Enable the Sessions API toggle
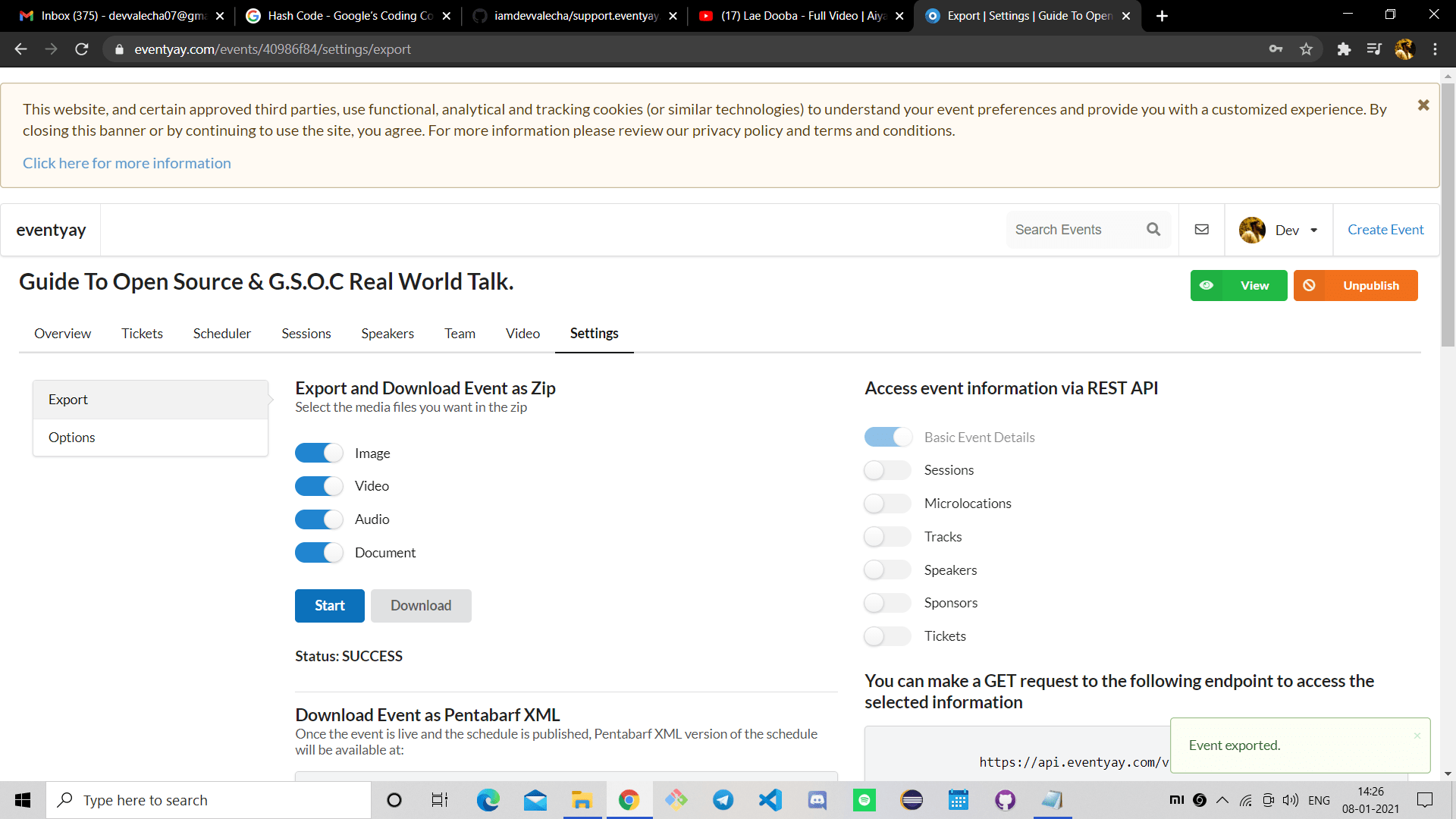This screenshot has width=1456, height=819. (x=887, y=470)
